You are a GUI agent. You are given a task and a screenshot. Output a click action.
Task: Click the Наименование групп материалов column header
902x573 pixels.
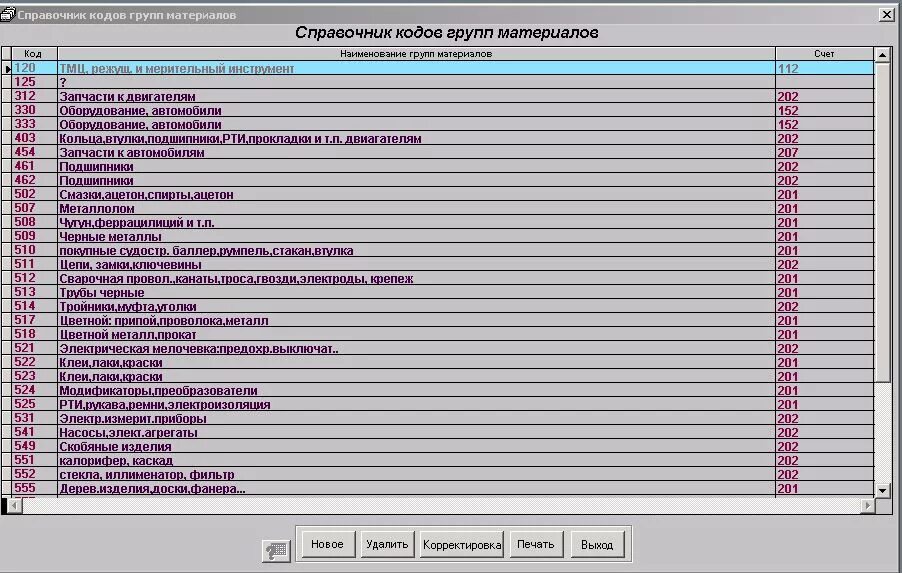pyautogui.click(x=416, y=54)
